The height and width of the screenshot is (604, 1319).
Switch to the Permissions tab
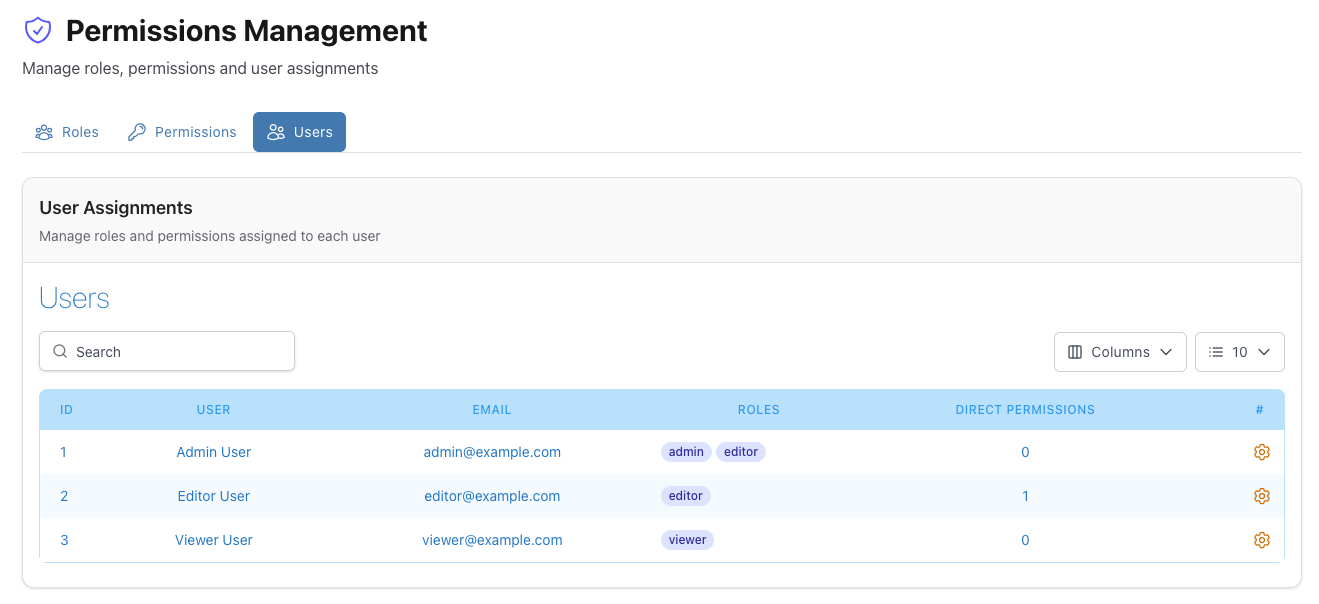click(x=181, y=131)
